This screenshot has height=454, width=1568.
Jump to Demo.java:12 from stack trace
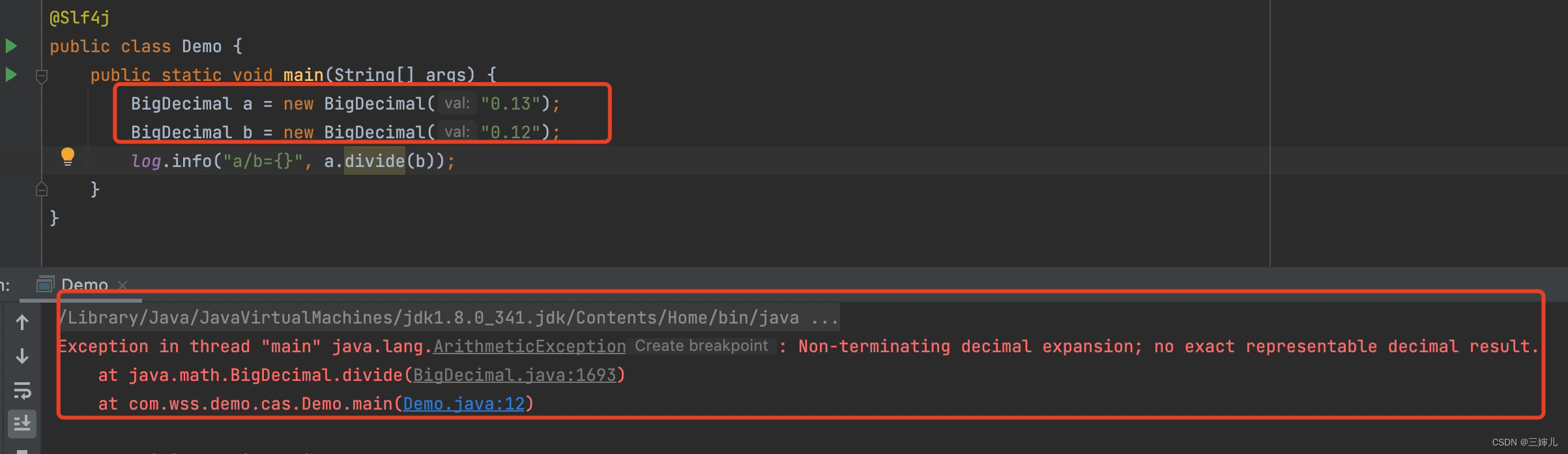(x=463, y=404)
